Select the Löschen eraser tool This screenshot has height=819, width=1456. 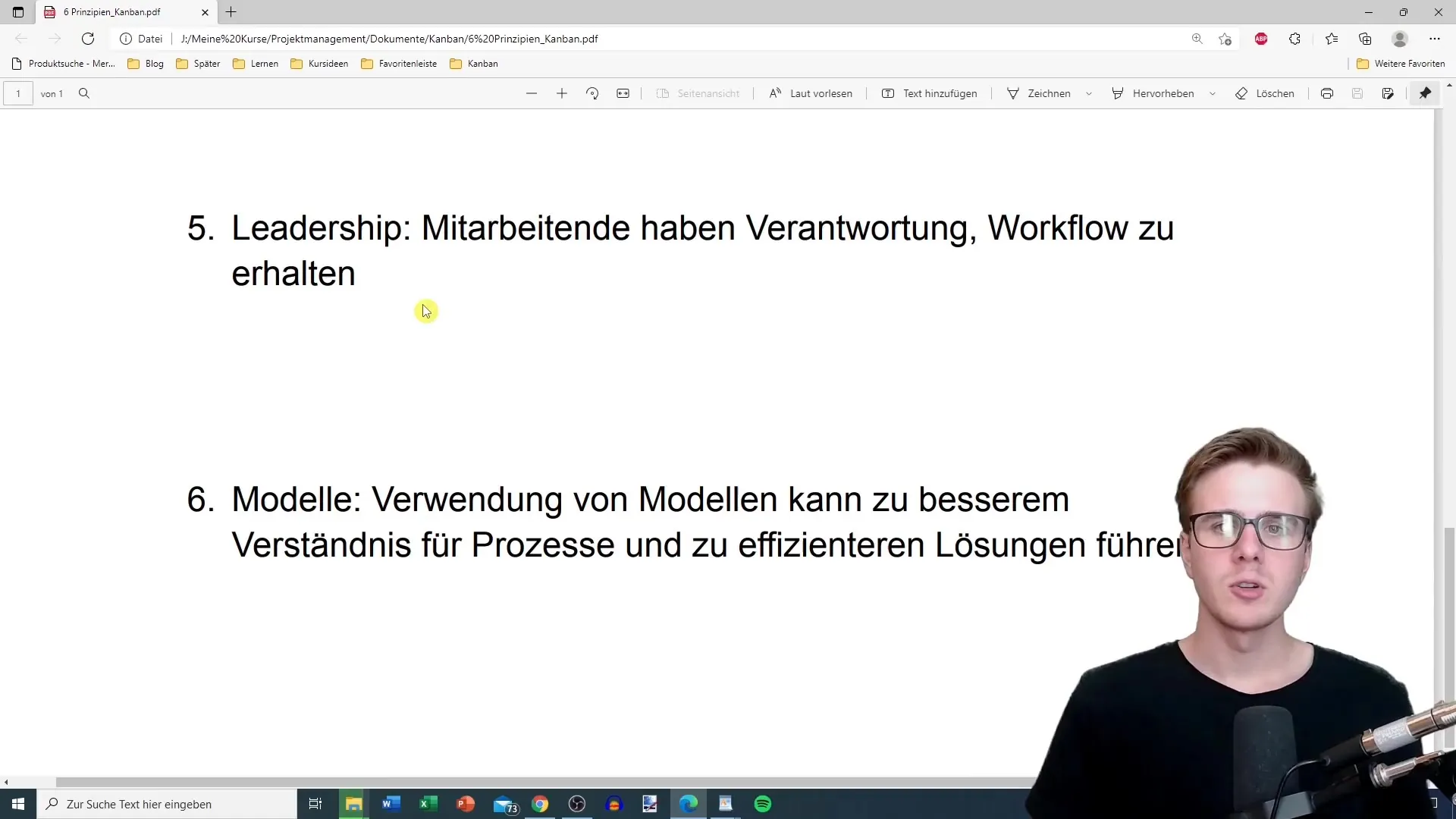point(1266,93)
